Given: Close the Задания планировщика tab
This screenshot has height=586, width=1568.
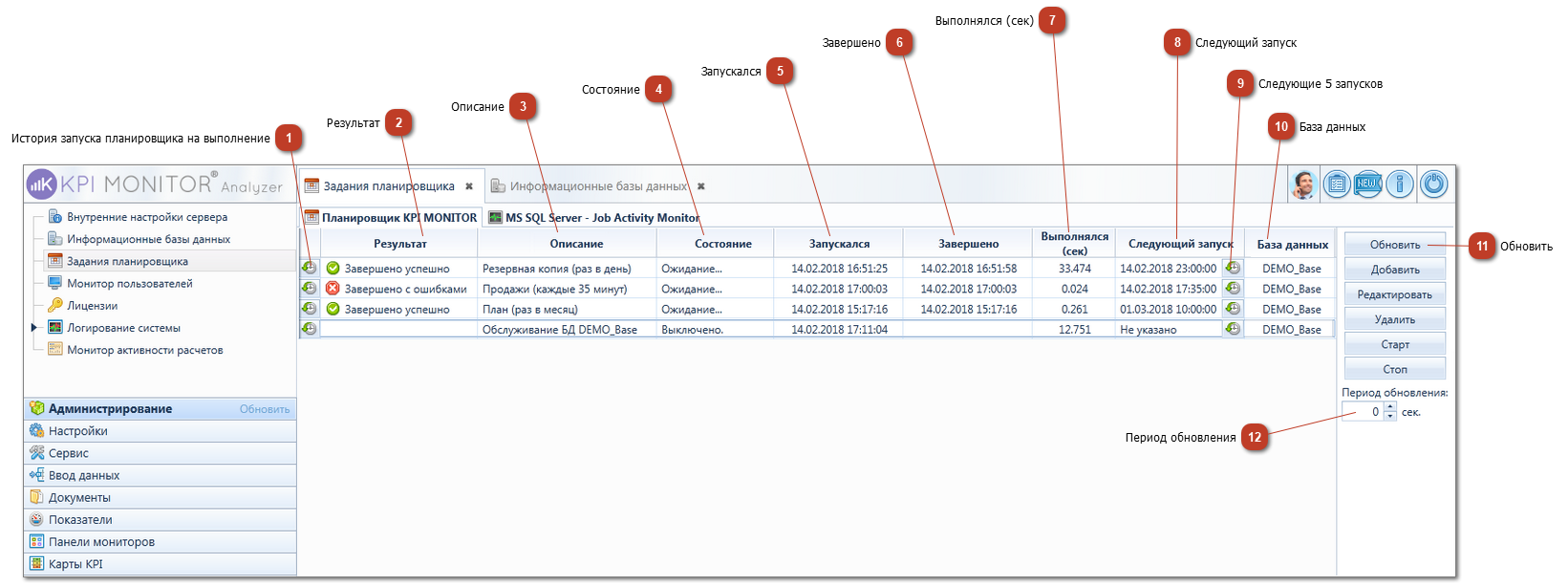Looking at the screenshot, I should pyautogui.click(x=469, y=186).
